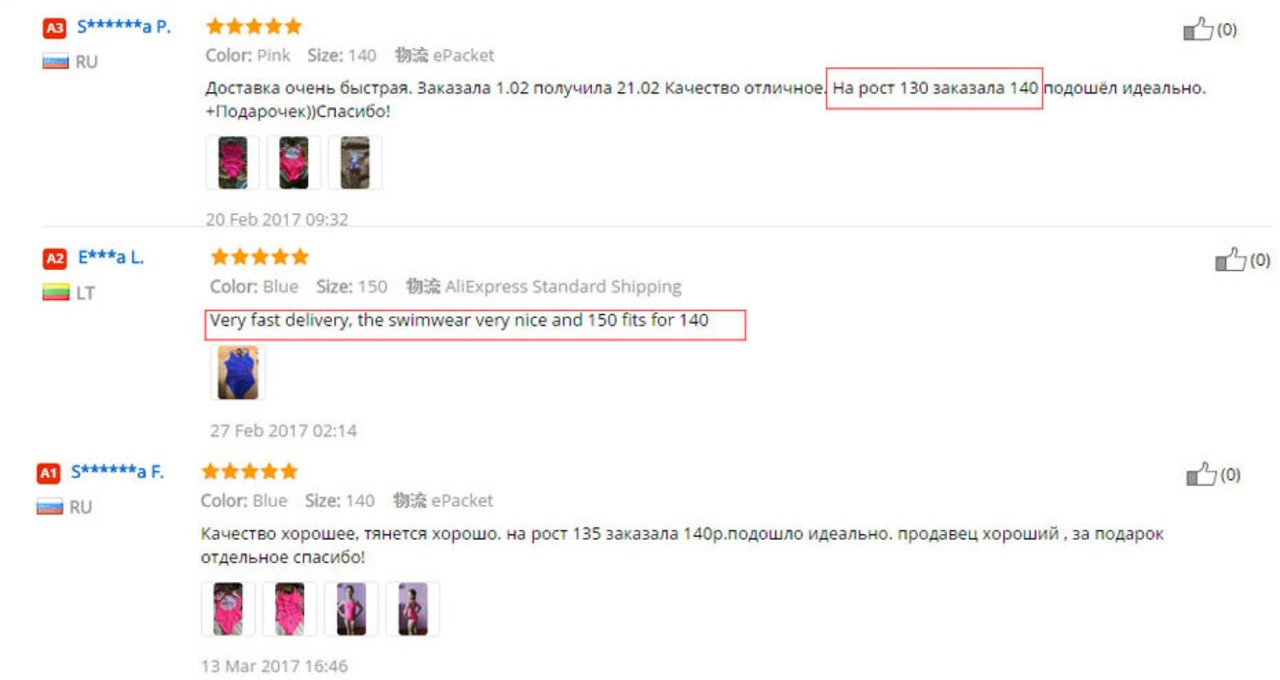The image size is (1280, 680).
Task: Open third photo in S******a F. review
Action: (x=351, y=609)
